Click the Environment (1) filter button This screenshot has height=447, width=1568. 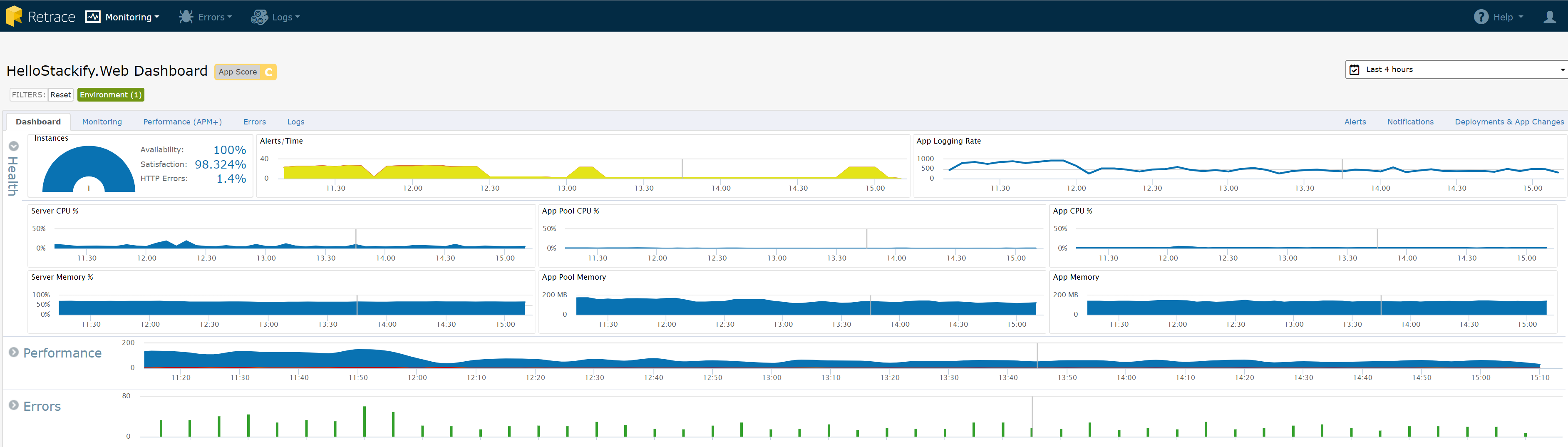[111, 95]
